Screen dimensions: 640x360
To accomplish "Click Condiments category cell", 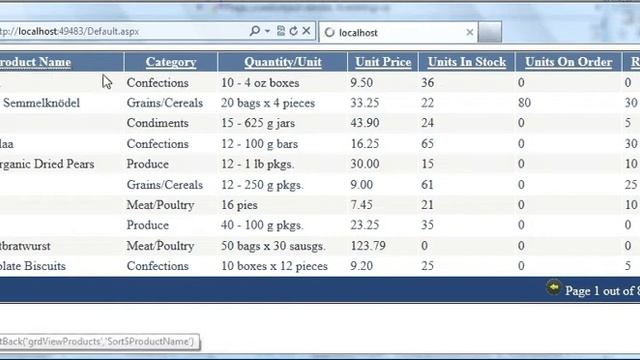I will click(158, 123).
